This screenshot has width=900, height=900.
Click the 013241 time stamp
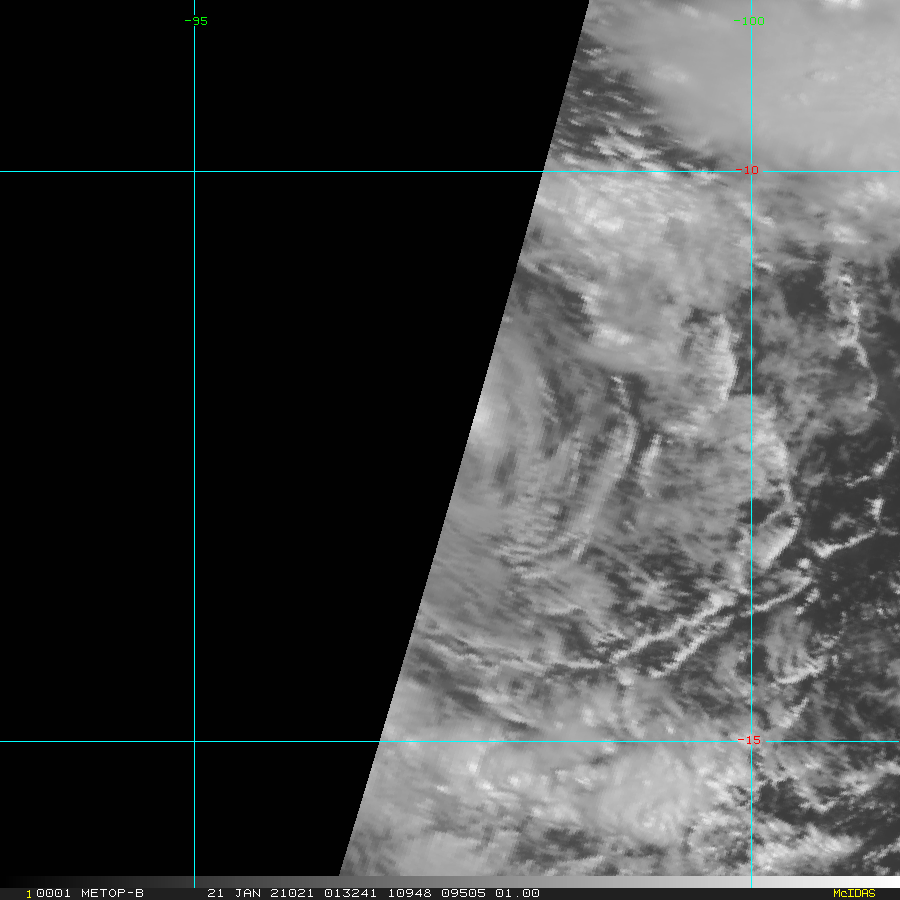tap(350, 893)
